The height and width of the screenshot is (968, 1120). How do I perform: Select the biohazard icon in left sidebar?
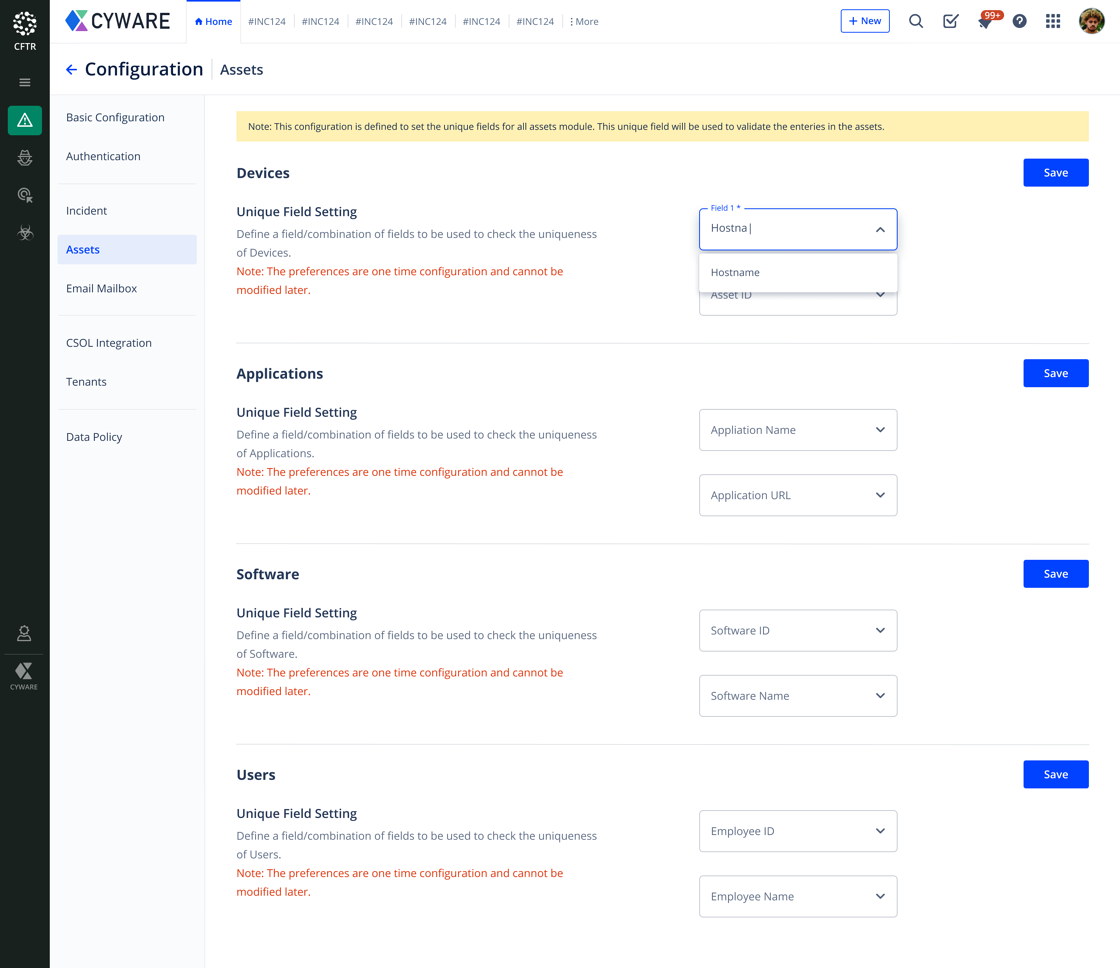pyautogui.click(x=25, y=233)
